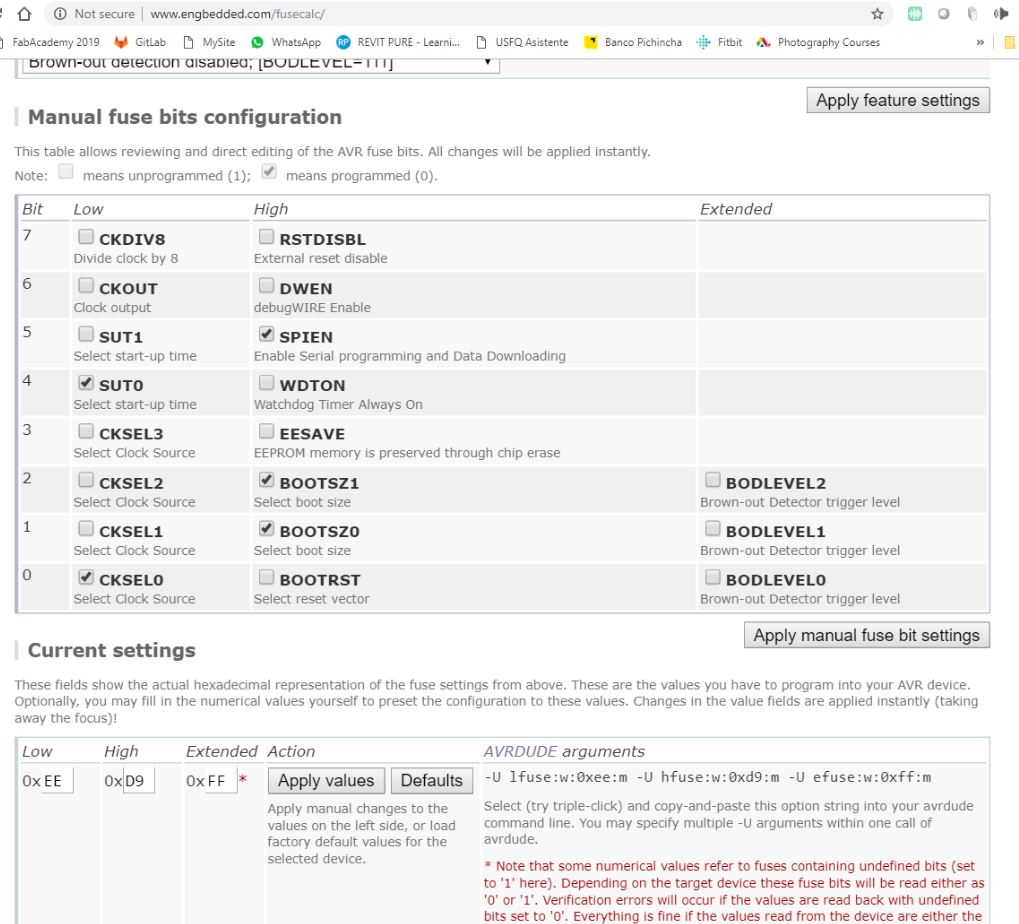
Task: Click the browser Home icon
Action: coord(24,14)
